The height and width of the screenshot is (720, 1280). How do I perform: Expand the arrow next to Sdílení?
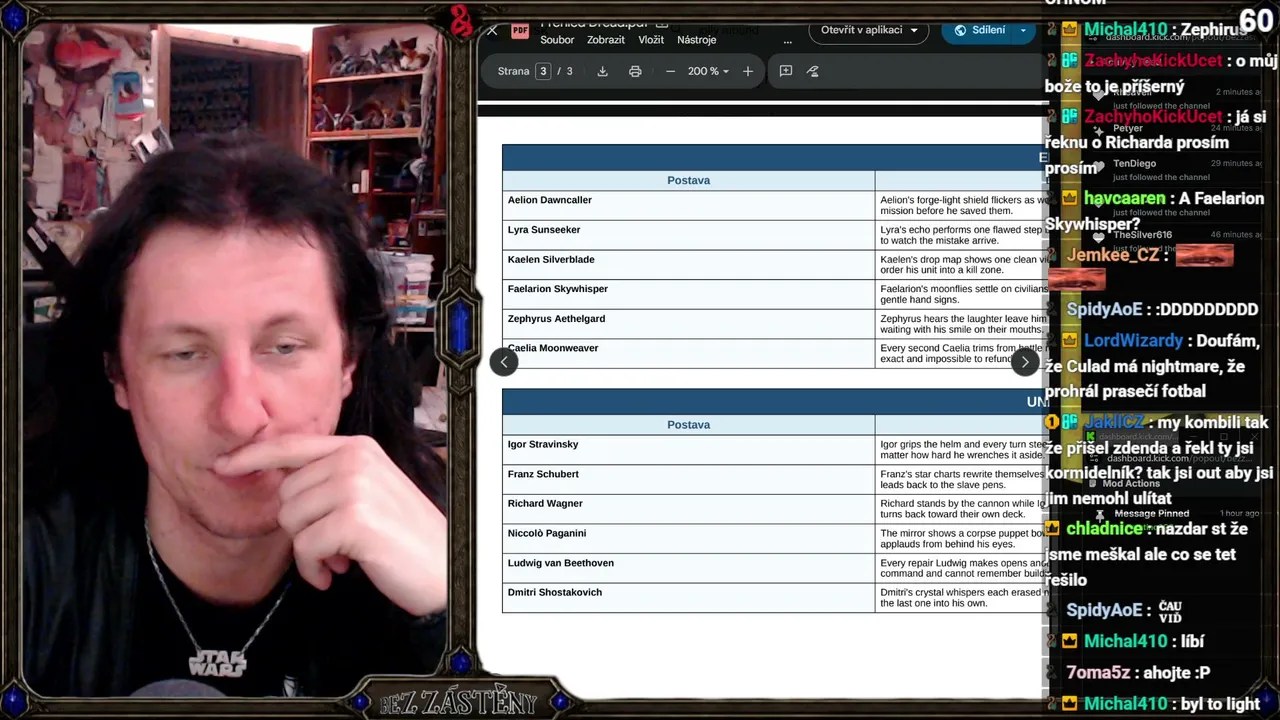point(1023,30)
